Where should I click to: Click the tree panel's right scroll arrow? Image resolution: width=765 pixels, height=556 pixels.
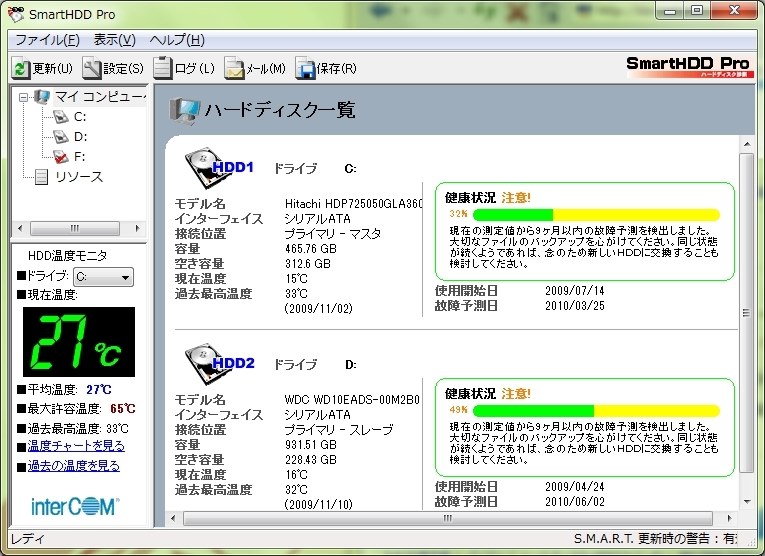pos(138,228)
